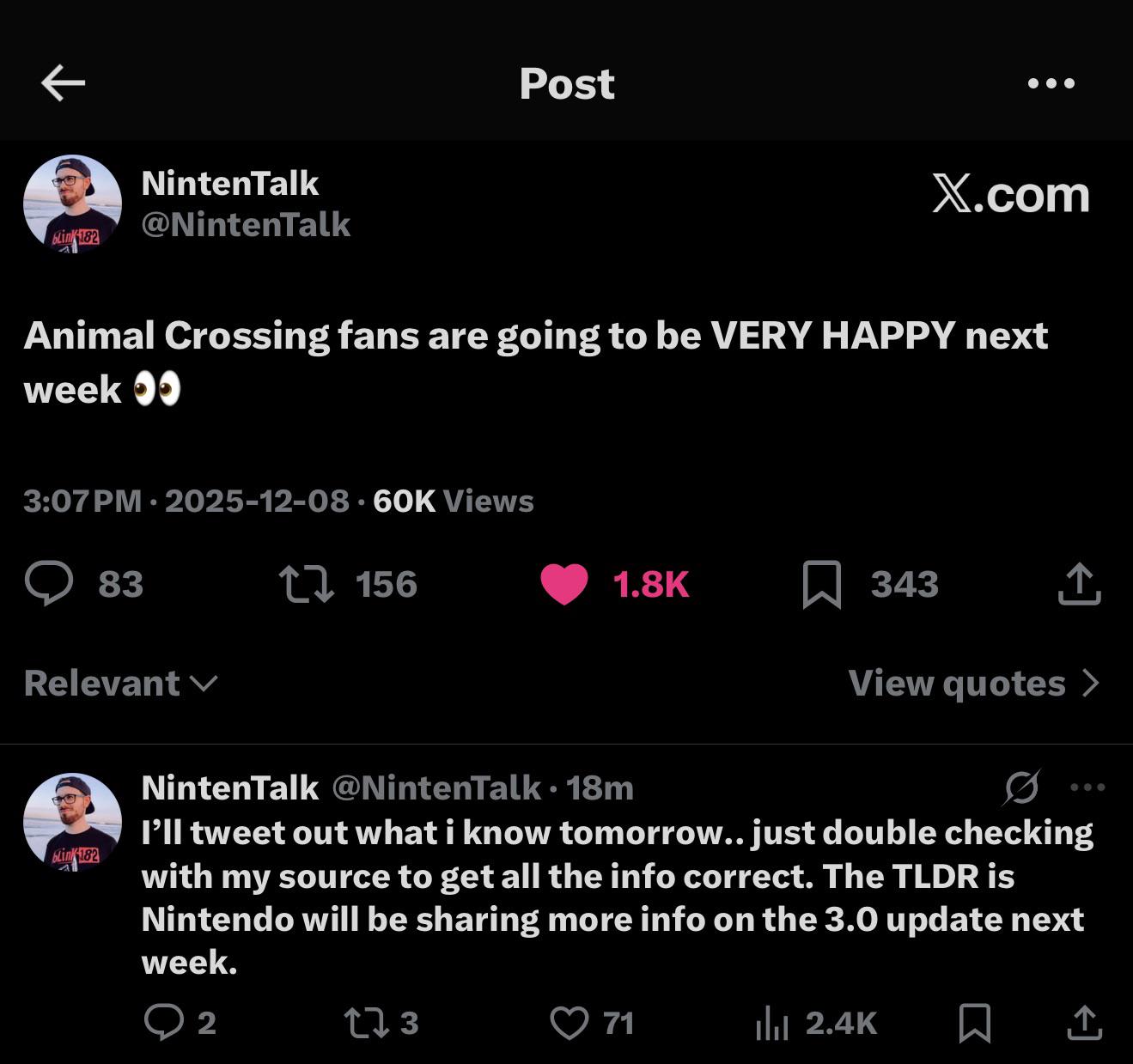Viewport: 1133px width, 1064px height.
Task: Click the X.com logo
Action: coord(1012,195)
